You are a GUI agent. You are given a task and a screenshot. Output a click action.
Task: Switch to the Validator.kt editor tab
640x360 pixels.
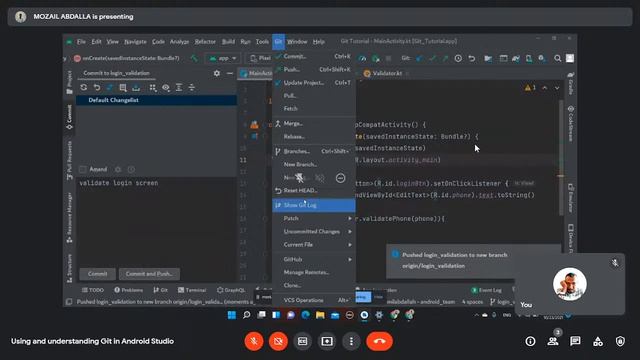(383, 73)
